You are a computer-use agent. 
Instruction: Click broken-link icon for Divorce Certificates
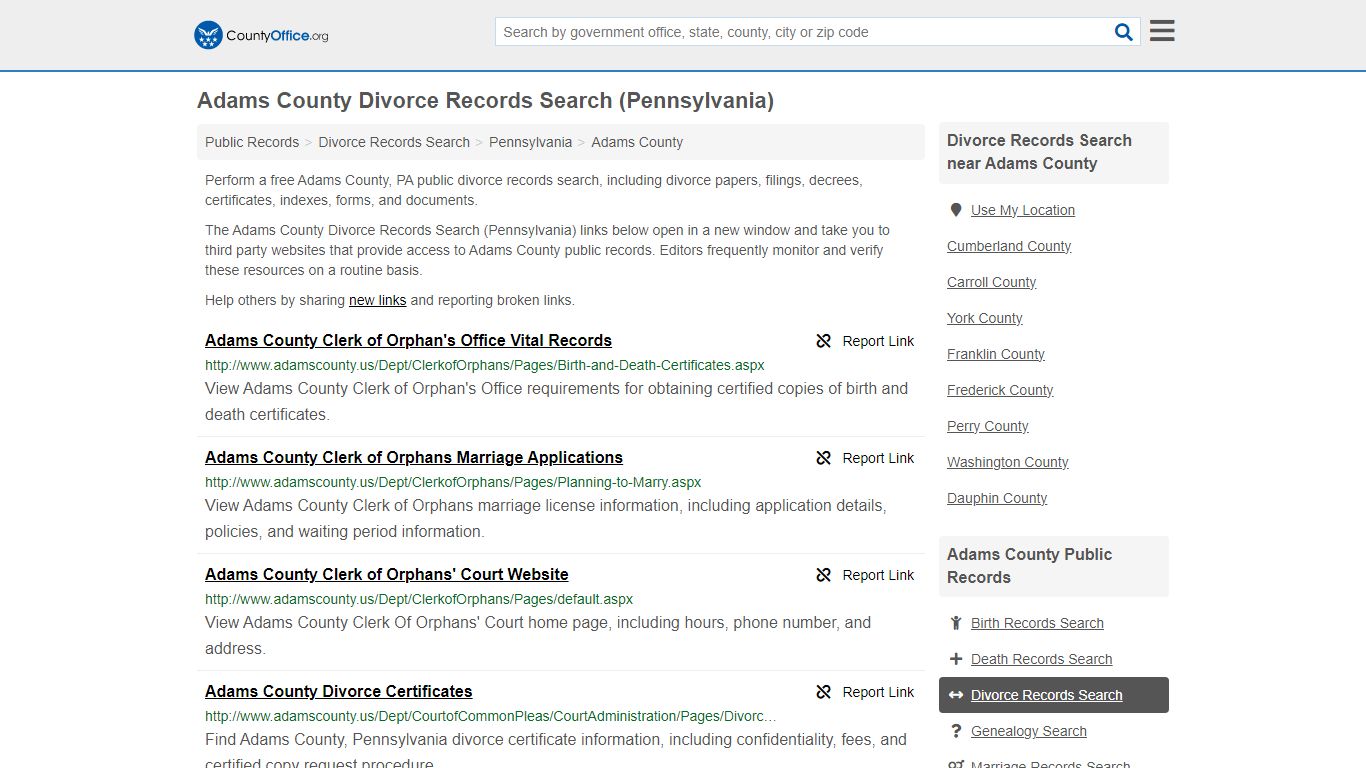[x=824, y=692]
